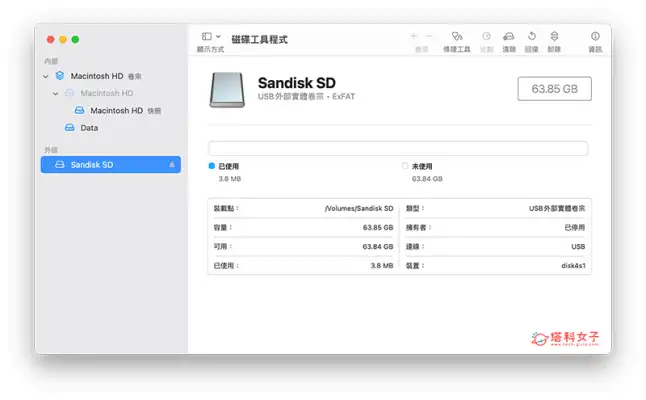Viewport: 646px width, 400px height.
Task: Click the Disk Utility window title
Action: tap(260, 40)
